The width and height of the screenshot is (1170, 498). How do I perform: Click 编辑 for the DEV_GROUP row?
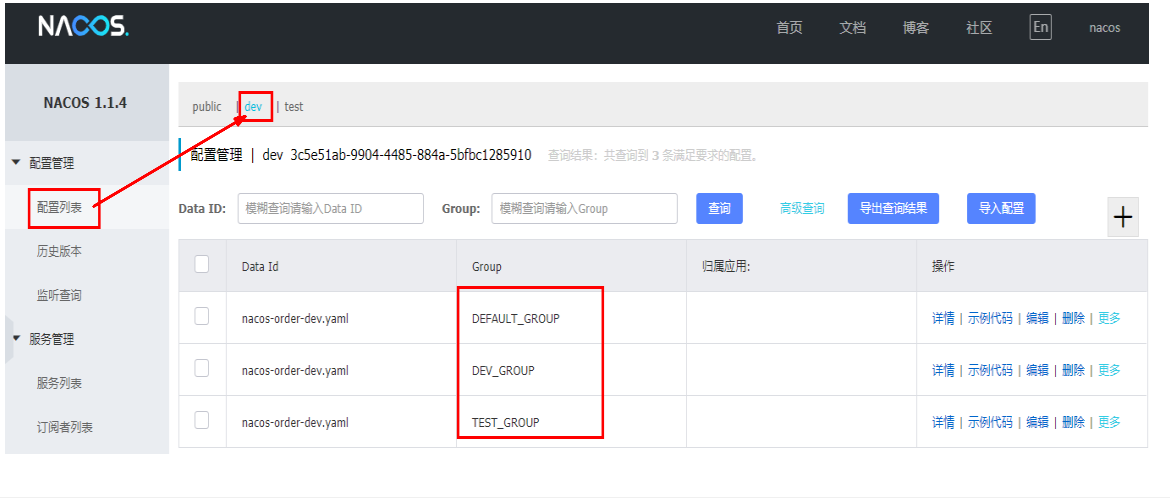click(1037, 370)
